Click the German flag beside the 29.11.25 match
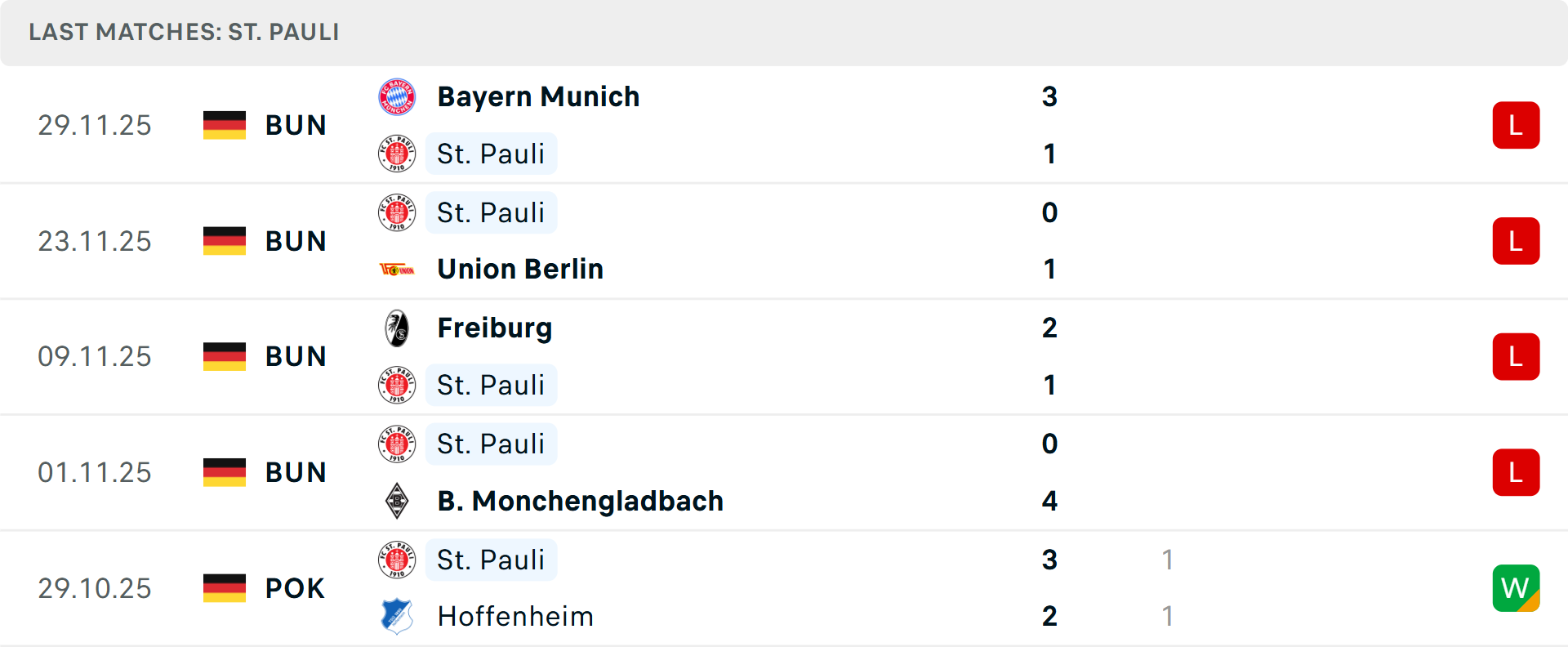 (x=224, y=124)
